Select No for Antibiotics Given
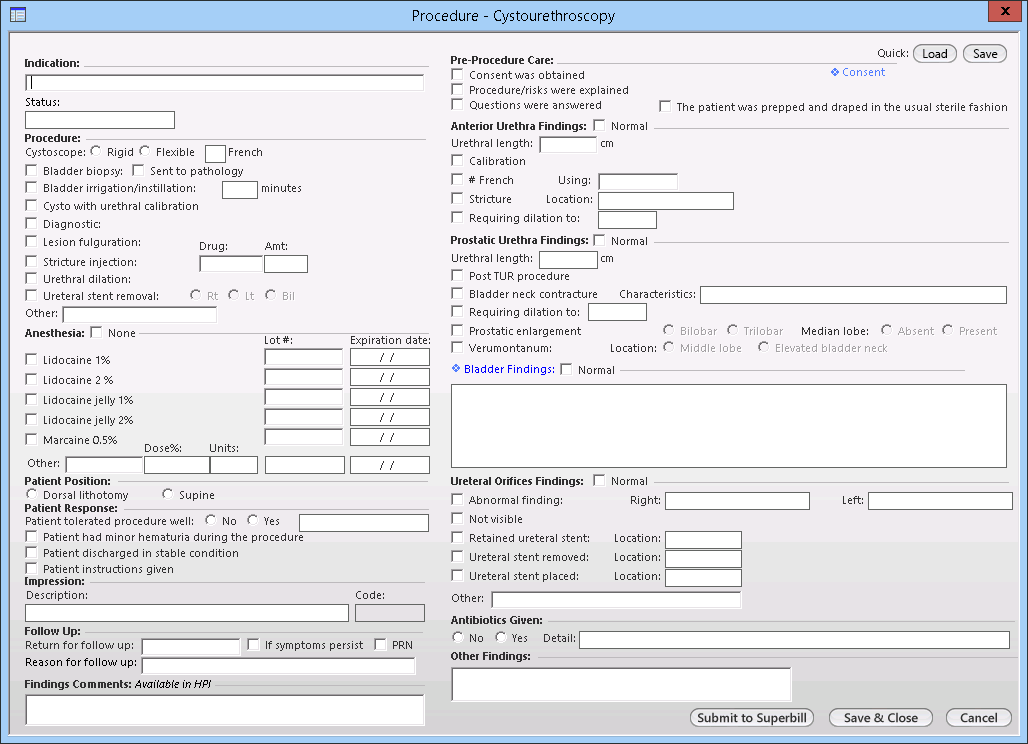The image size is (1028, 744). (458, 637)
